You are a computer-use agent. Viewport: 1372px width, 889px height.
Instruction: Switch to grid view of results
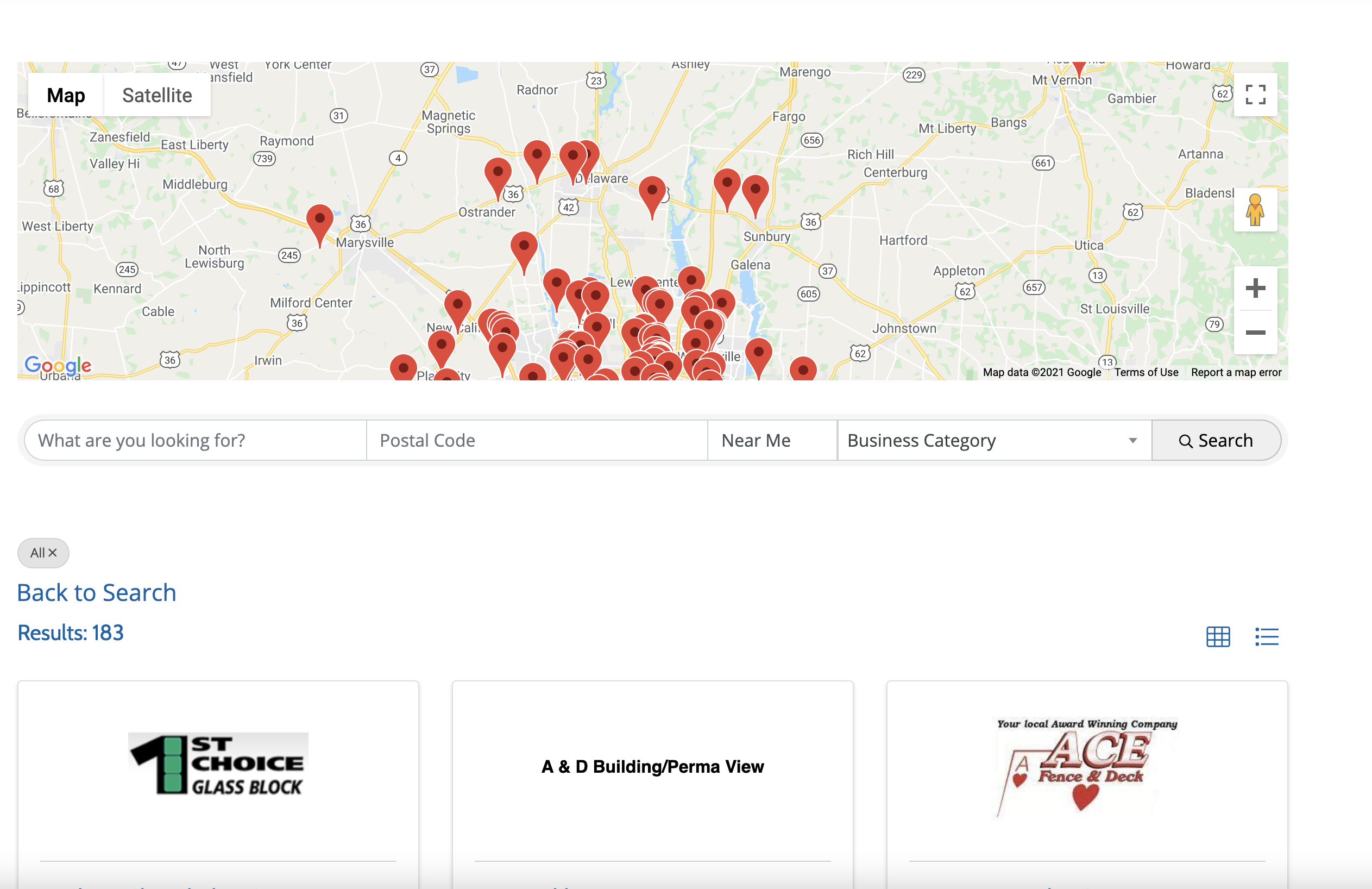1218,637
